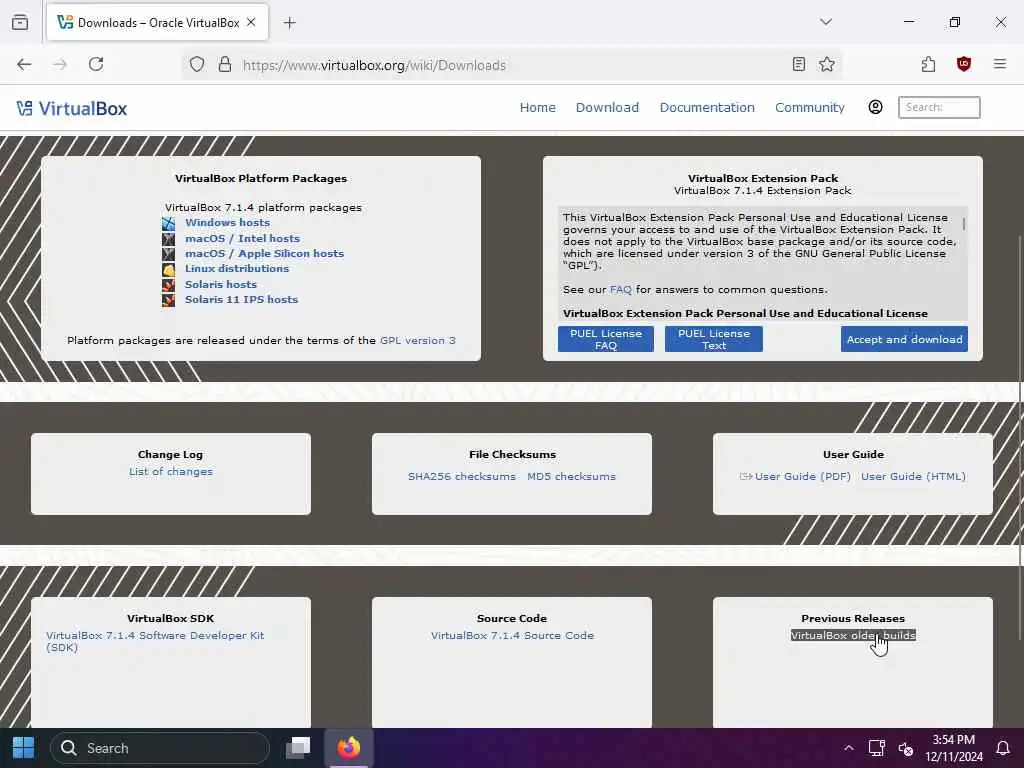The height and width of the screenshot is (768, 1024).
Task: Expand the list all tabs chevron
Action: click(x=826, y=22)
